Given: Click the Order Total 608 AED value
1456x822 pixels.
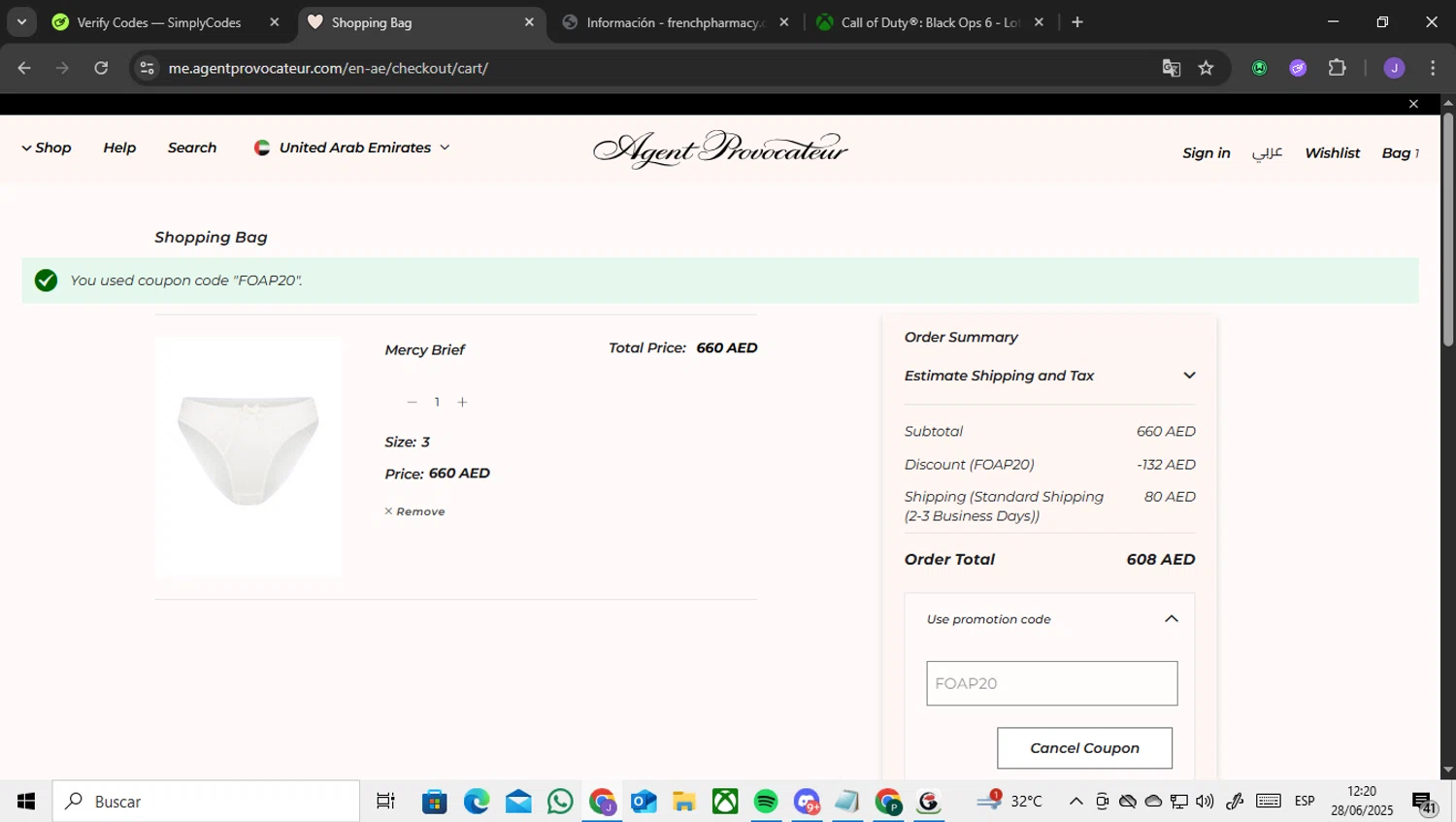Looking at the screenshot, I should click(x=1161, y=560).
